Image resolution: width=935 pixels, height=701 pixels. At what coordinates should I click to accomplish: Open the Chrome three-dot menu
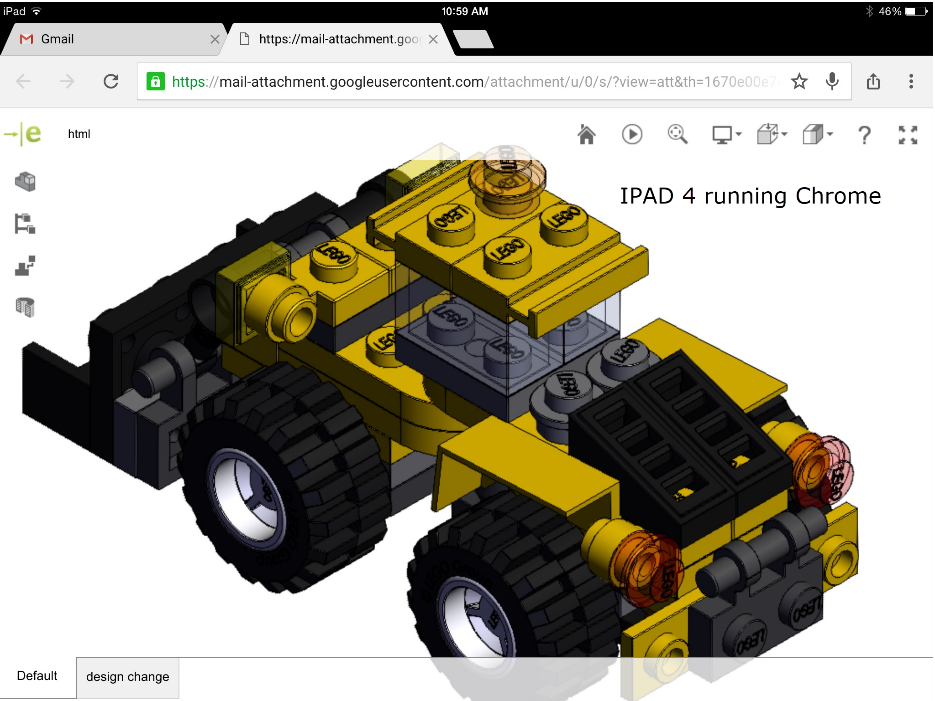tap(911, 82)
